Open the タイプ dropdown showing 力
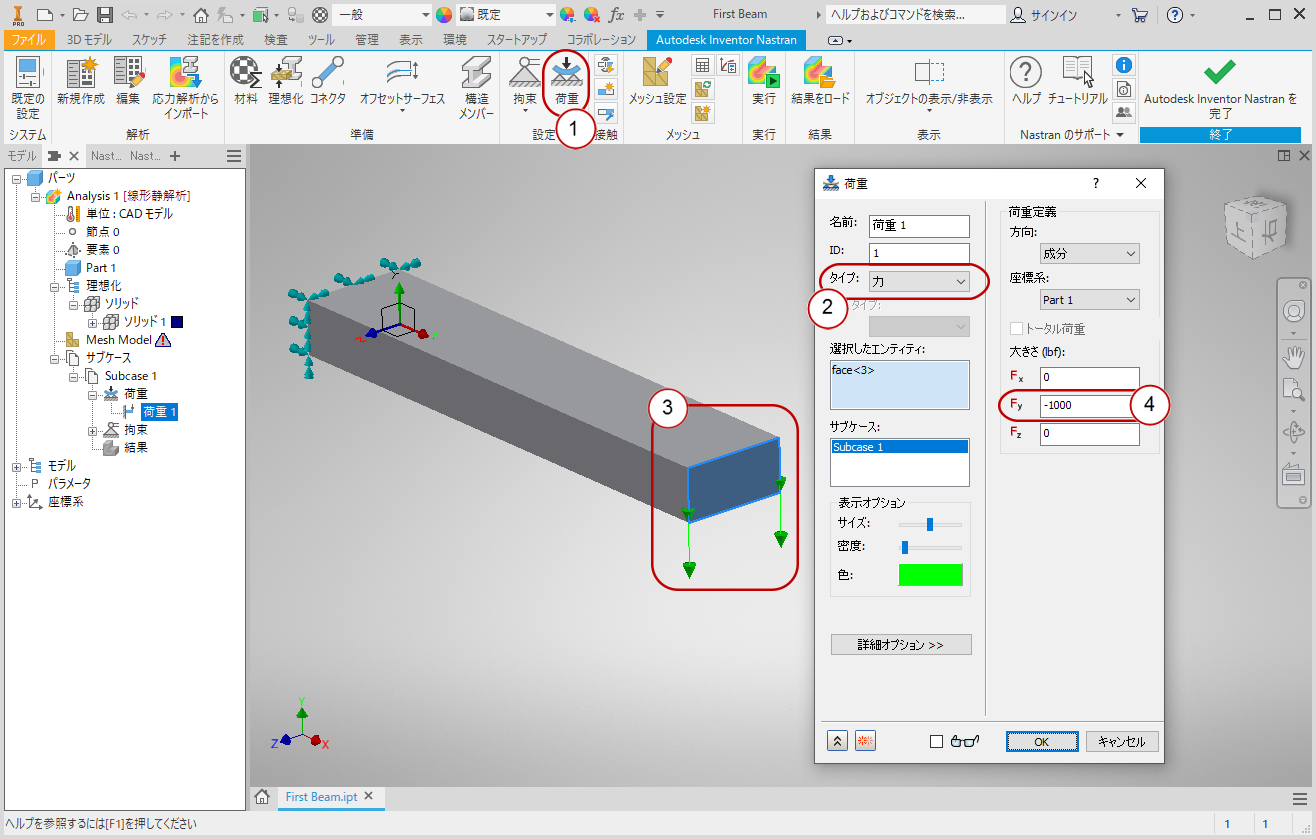This screenshot has width=1316, height=839. point(919,282)
